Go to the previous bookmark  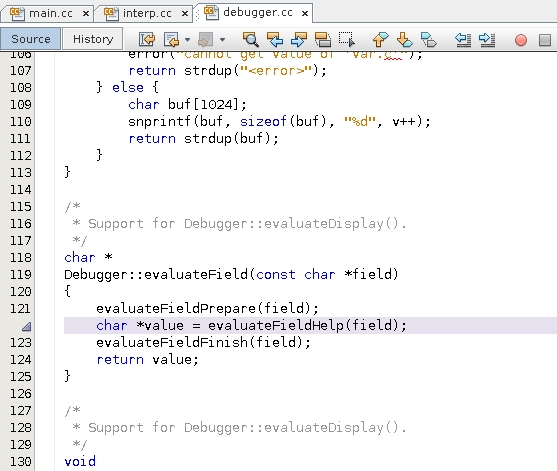(x=380, y=39)
